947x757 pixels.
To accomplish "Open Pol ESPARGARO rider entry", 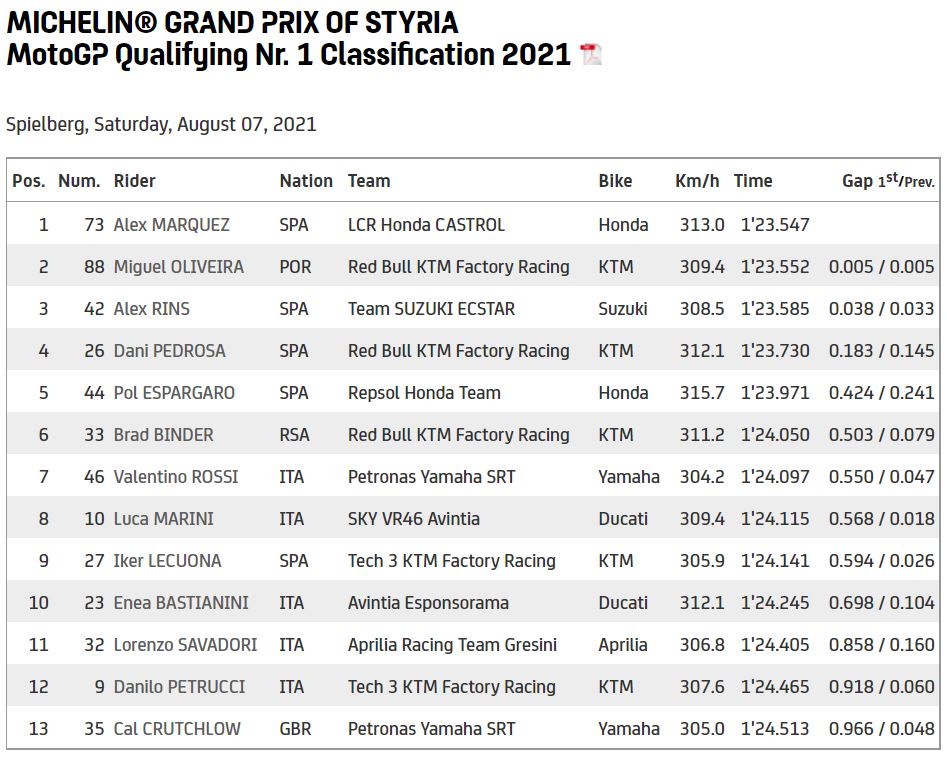I will 174,393.
